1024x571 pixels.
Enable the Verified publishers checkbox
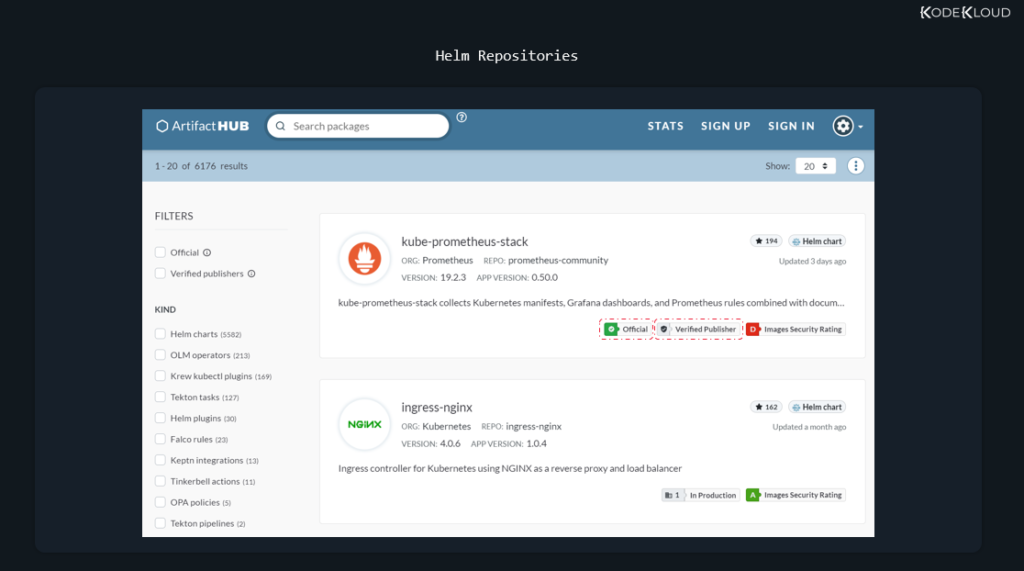[x=160, y=273]
